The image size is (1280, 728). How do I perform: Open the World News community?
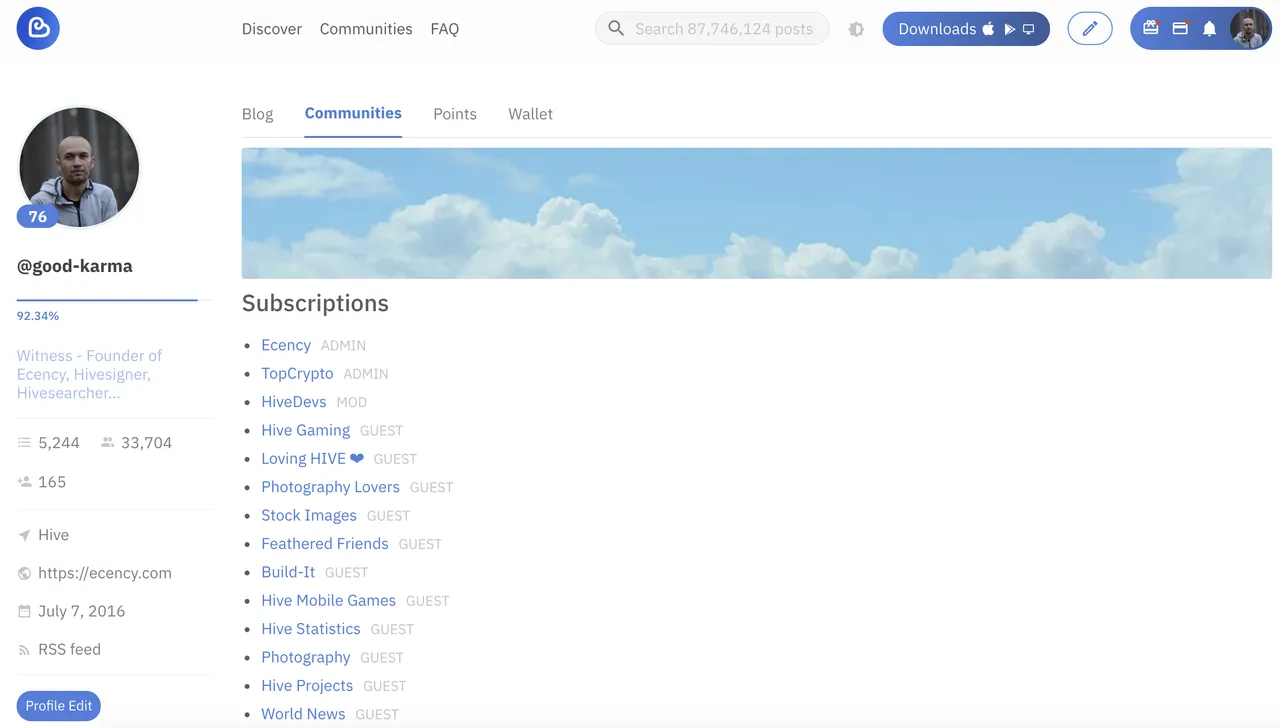click(303, 714)
